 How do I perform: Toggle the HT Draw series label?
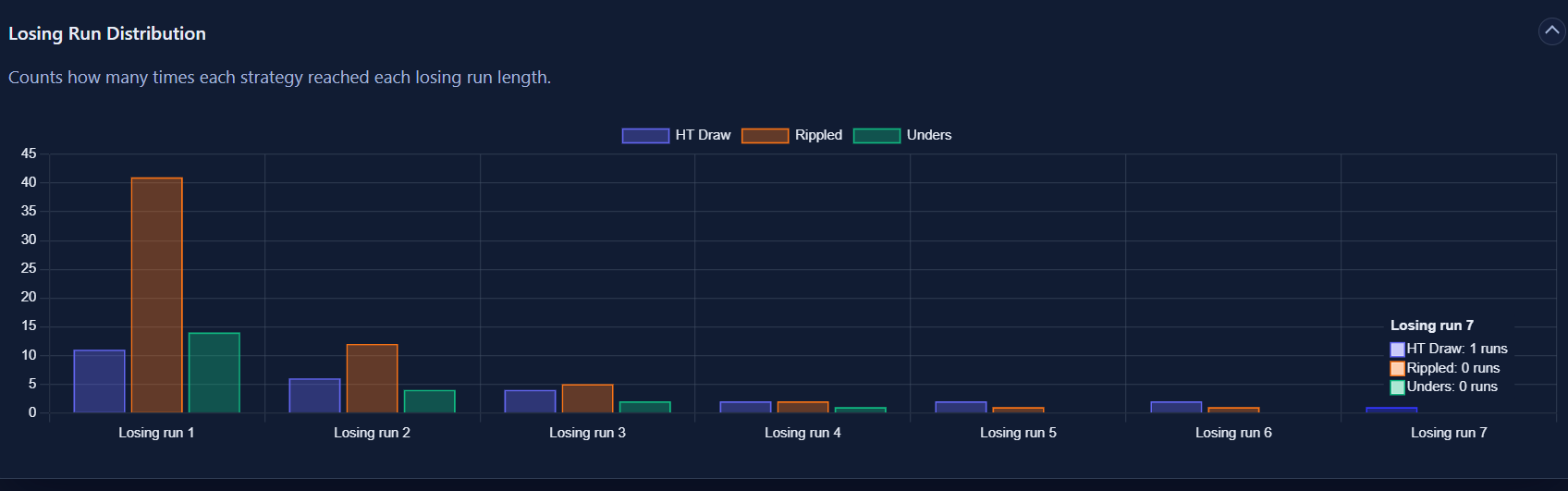(703, 135)
